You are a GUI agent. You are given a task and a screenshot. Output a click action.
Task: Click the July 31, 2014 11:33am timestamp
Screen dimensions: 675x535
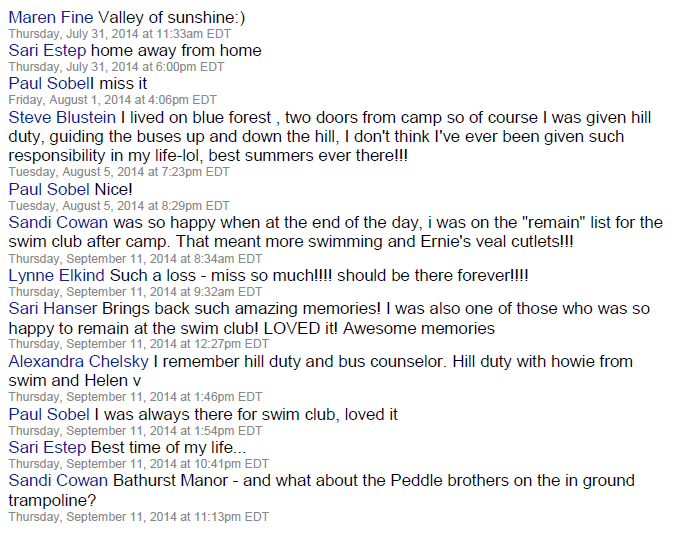pyautogui.click(x=116, y=33)
